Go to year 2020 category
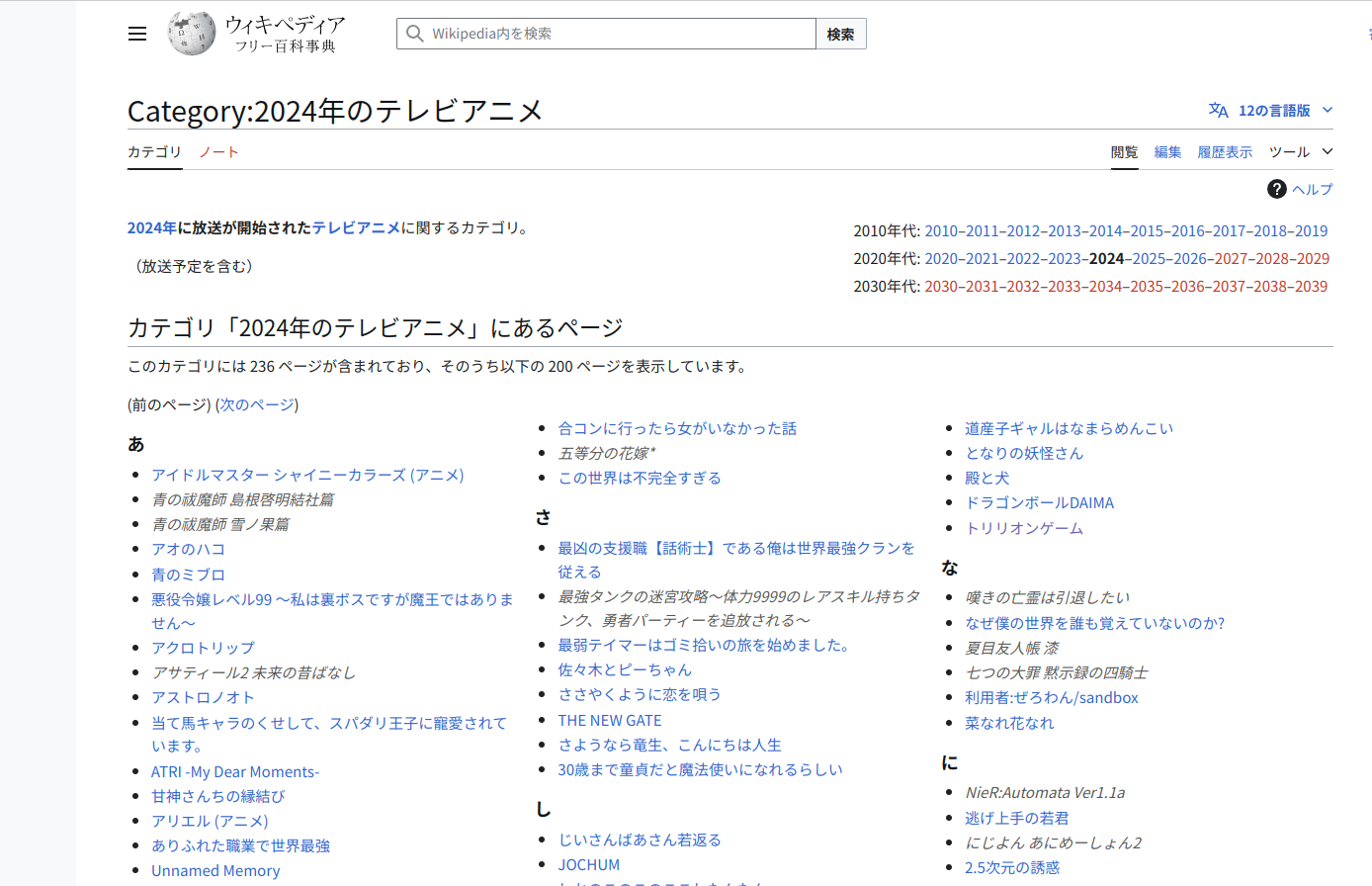Viewport: 1372px width, 886px height. point(941,258)
